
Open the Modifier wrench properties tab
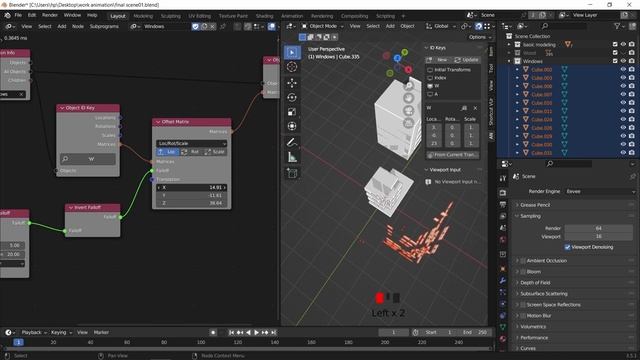click(503, 280)
